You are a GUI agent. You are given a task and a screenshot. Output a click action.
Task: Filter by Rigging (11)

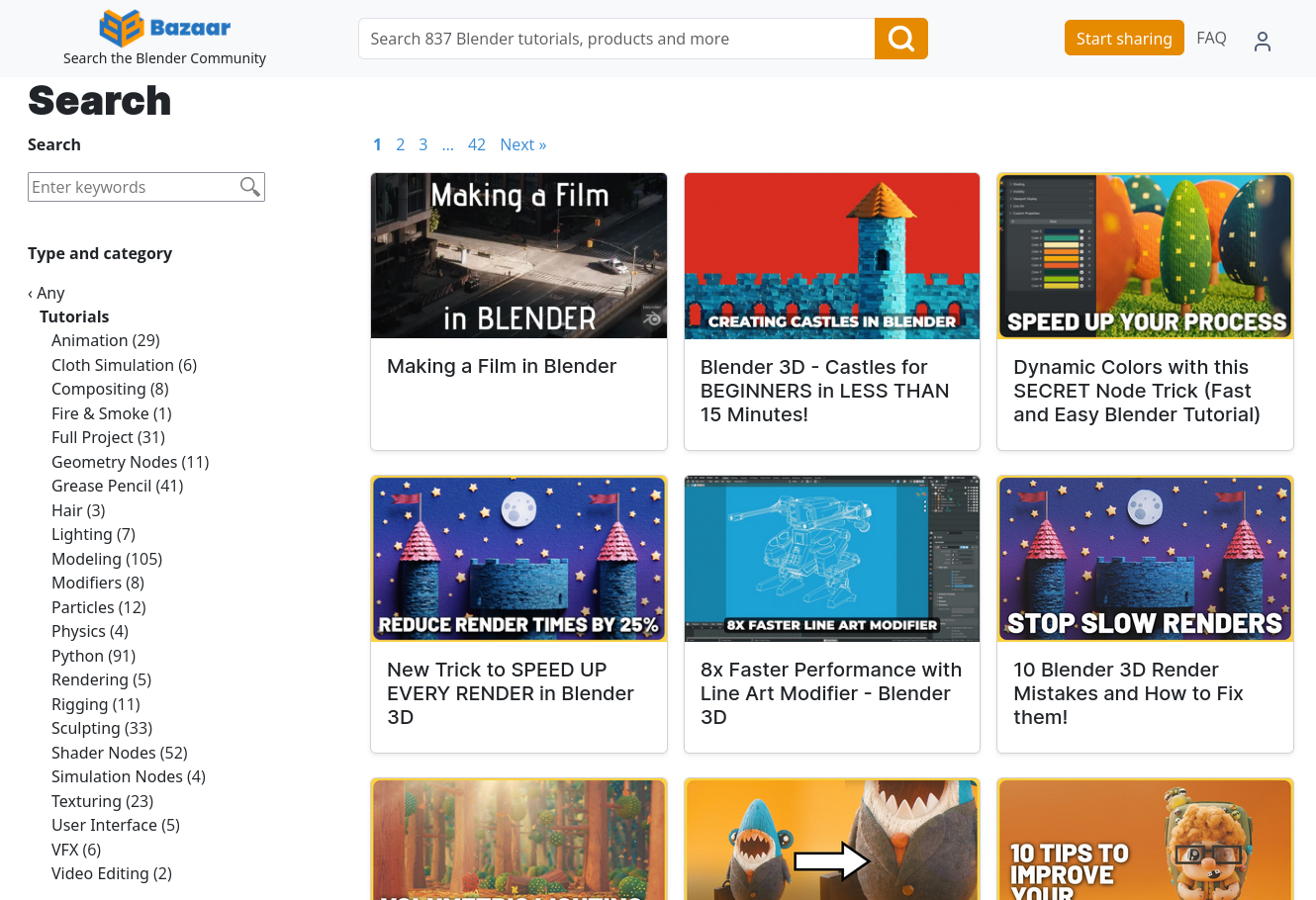[x=96, y=704]
